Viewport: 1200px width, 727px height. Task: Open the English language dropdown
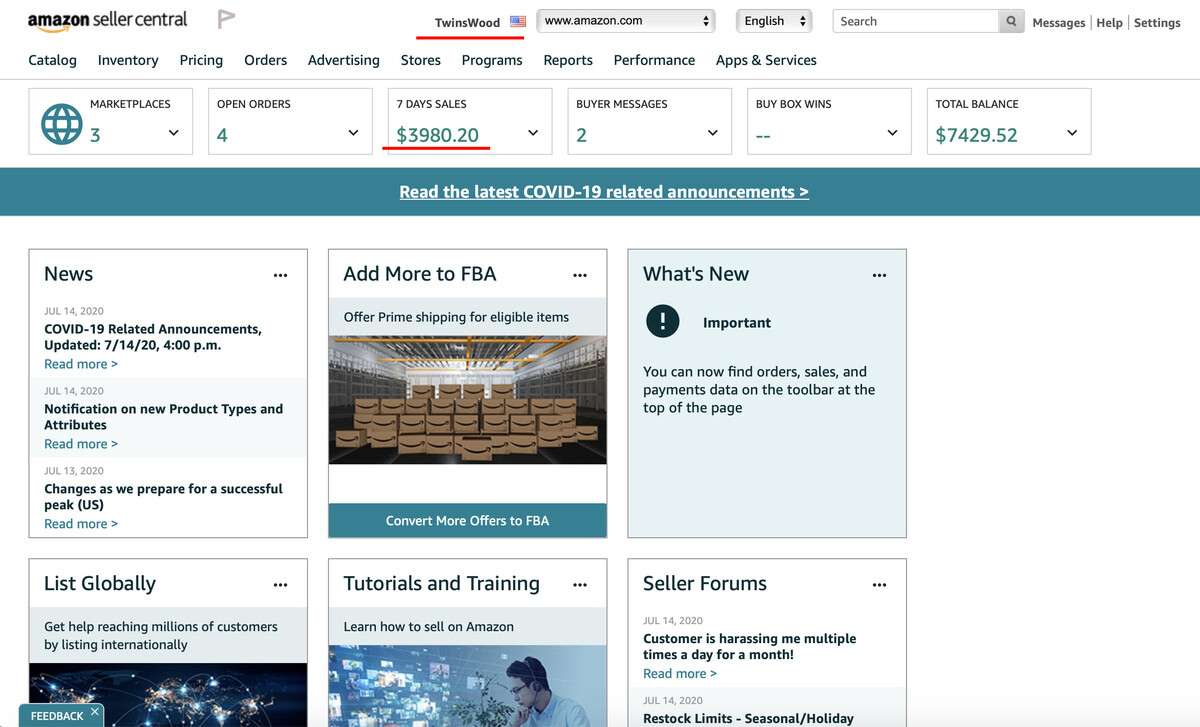tap(774, 21)
